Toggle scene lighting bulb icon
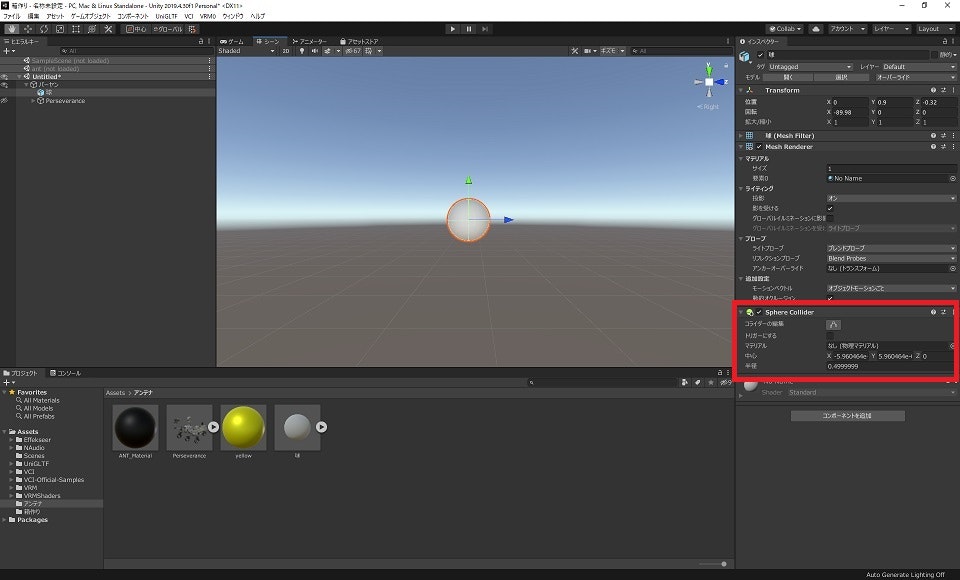960x580 pixels. pyautogui.click(x=302, y=51)
